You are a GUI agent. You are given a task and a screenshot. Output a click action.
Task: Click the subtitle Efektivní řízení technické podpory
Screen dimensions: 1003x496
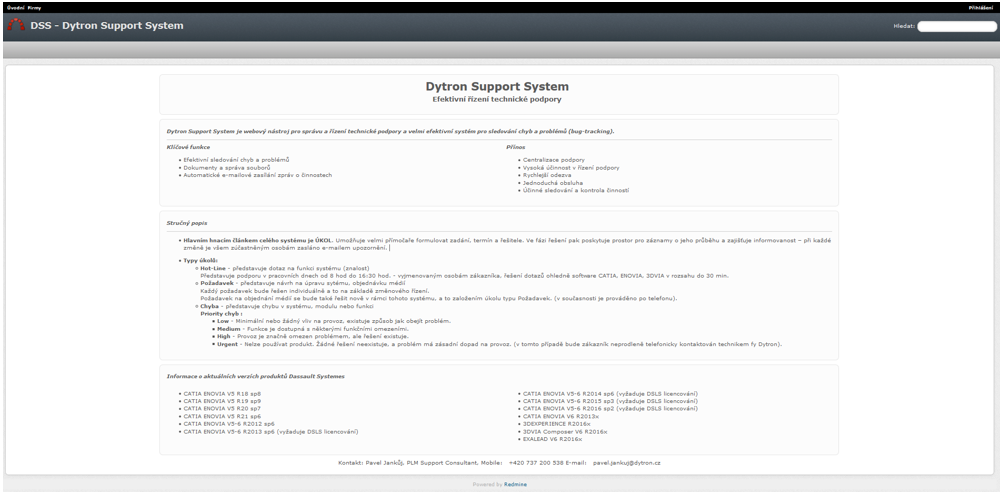(x=497, y=99)
